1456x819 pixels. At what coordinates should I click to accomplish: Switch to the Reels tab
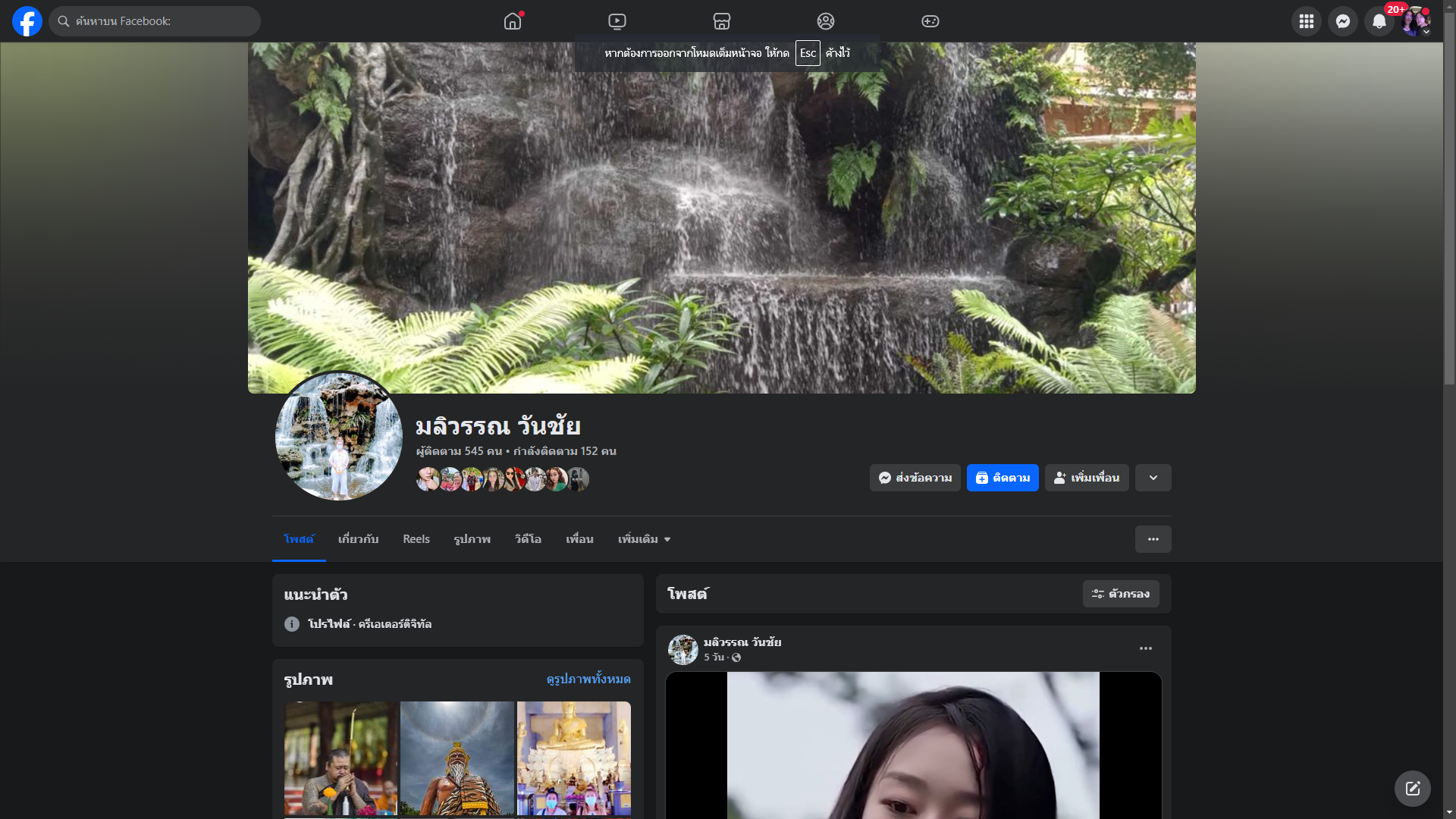(x=416, y=539)
